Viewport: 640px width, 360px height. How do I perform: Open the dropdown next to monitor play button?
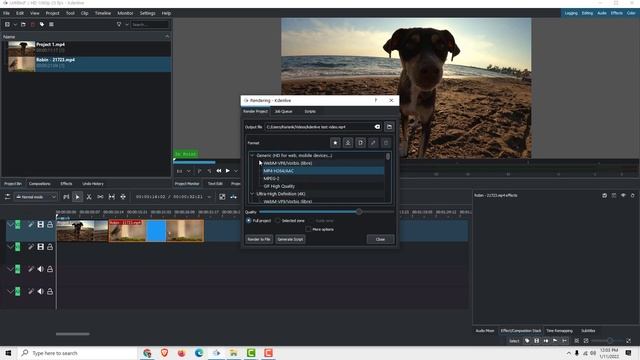tap(236, 171)
